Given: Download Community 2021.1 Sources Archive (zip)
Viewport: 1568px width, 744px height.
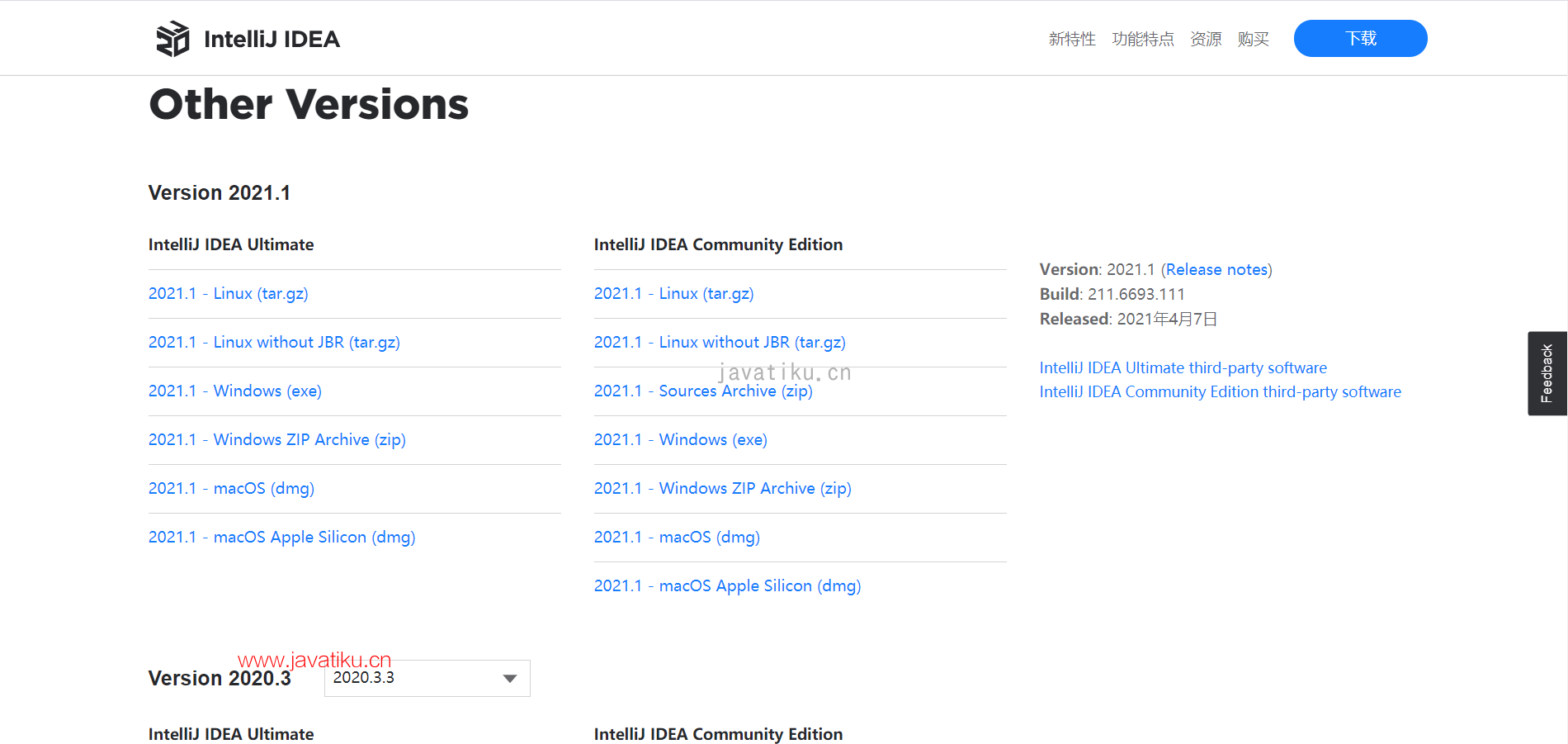Looking at the screenshot, I should tap(703, 391).
